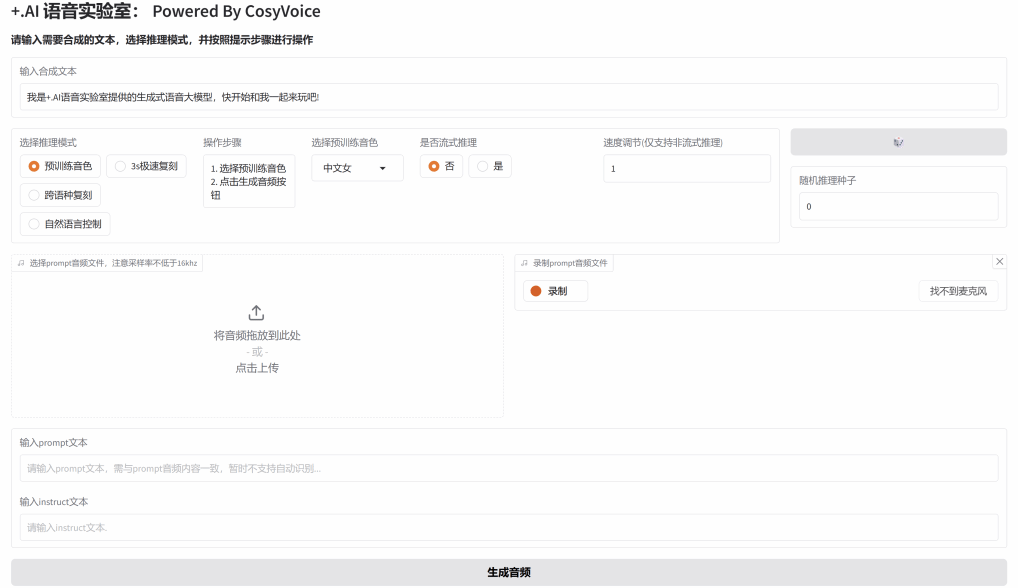Click the upload arrow icon
The width and height of the screenshot is (1018, 588).
[x=256, y=313]
